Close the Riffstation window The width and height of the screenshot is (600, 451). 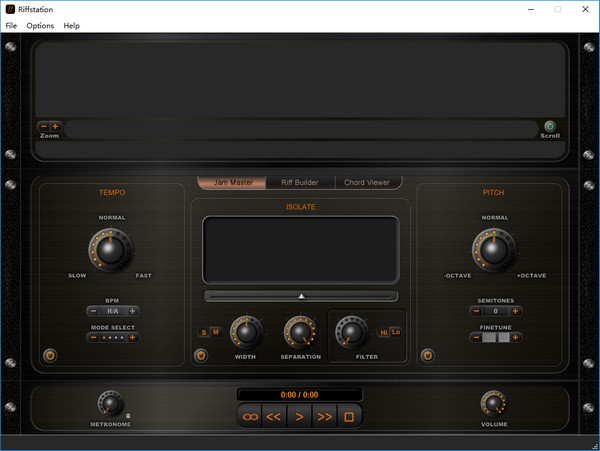(585, 9)
